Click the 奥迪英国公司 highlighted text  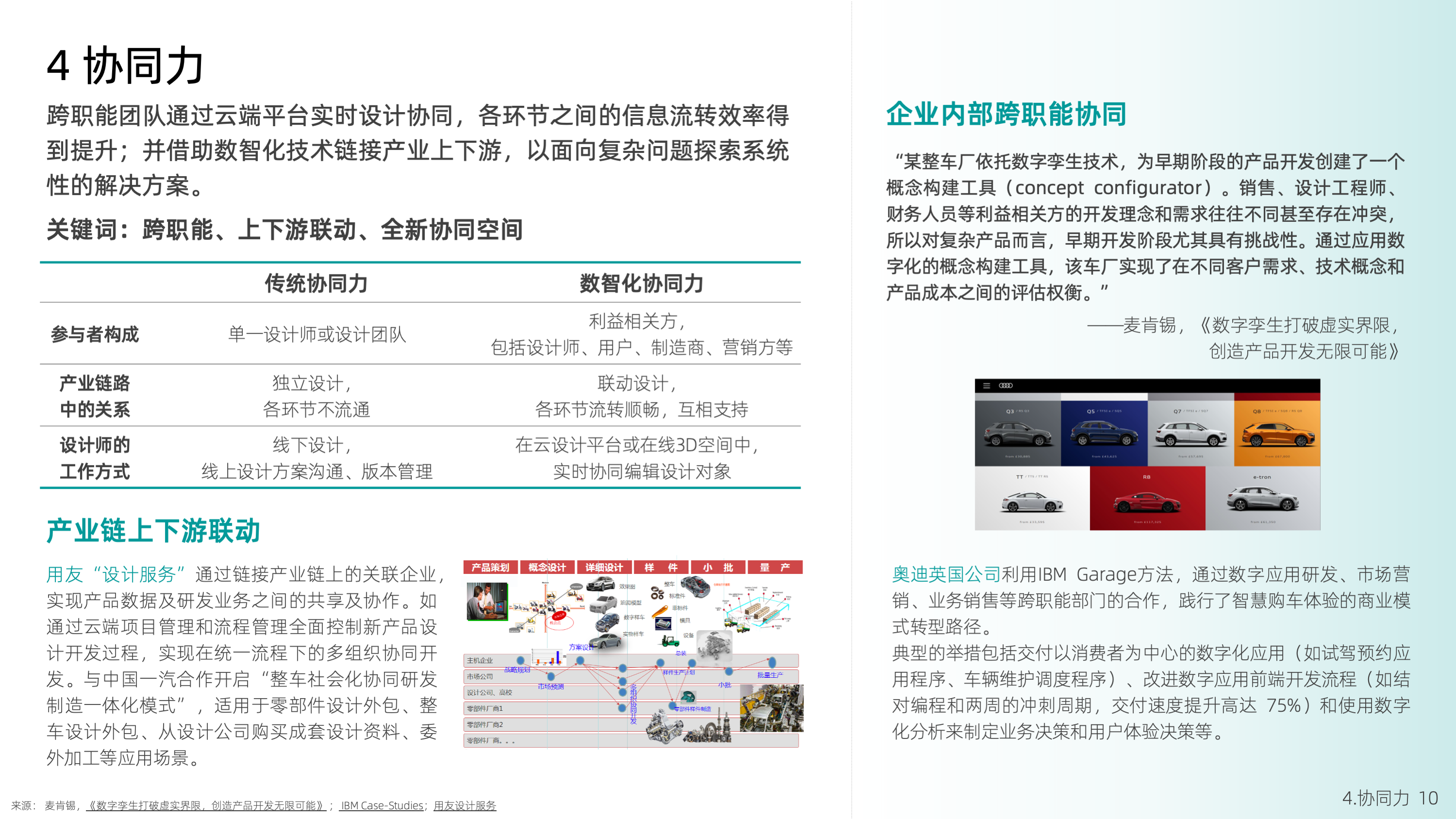coord(946,574)
